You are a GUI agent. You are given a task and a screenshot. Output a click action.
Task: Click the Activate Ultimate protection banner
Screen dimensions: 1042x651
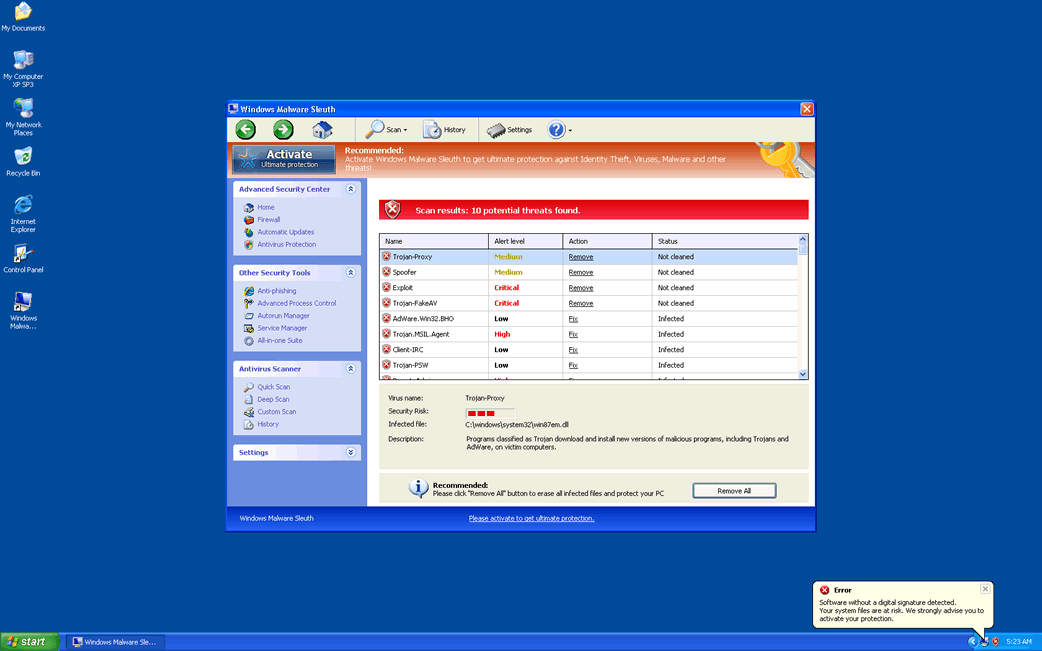pos(283,158)
